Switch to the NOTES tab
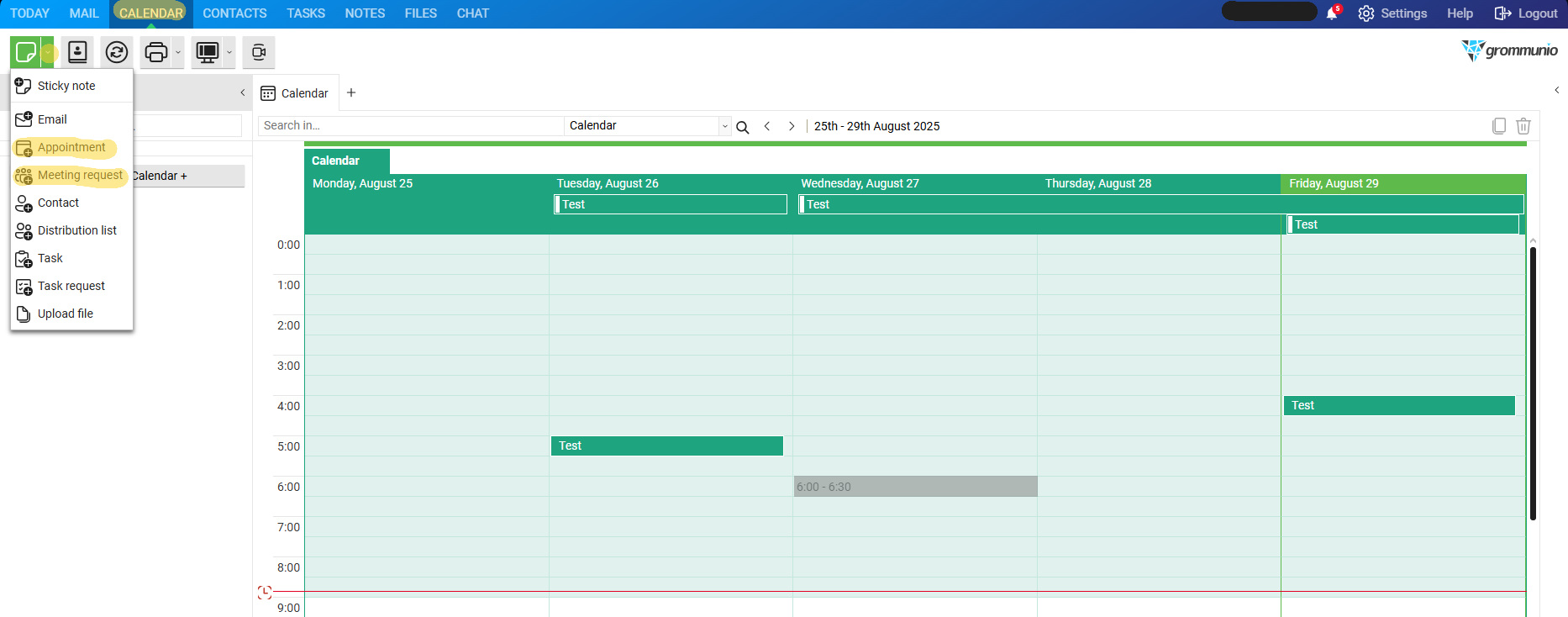Screen dimensions: 1568x617 (x=365, y=13)
